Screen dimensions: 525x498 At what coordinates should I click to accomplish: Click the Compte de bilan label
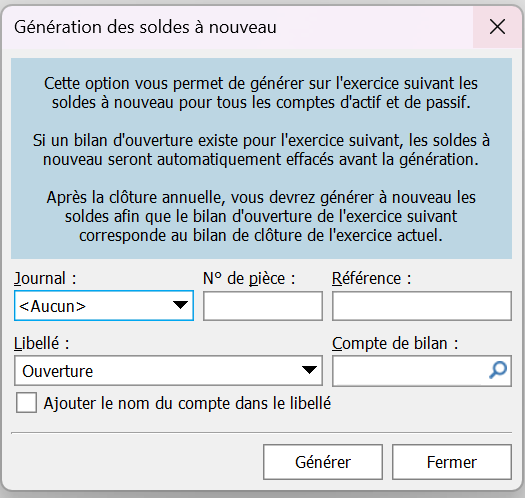395,343
